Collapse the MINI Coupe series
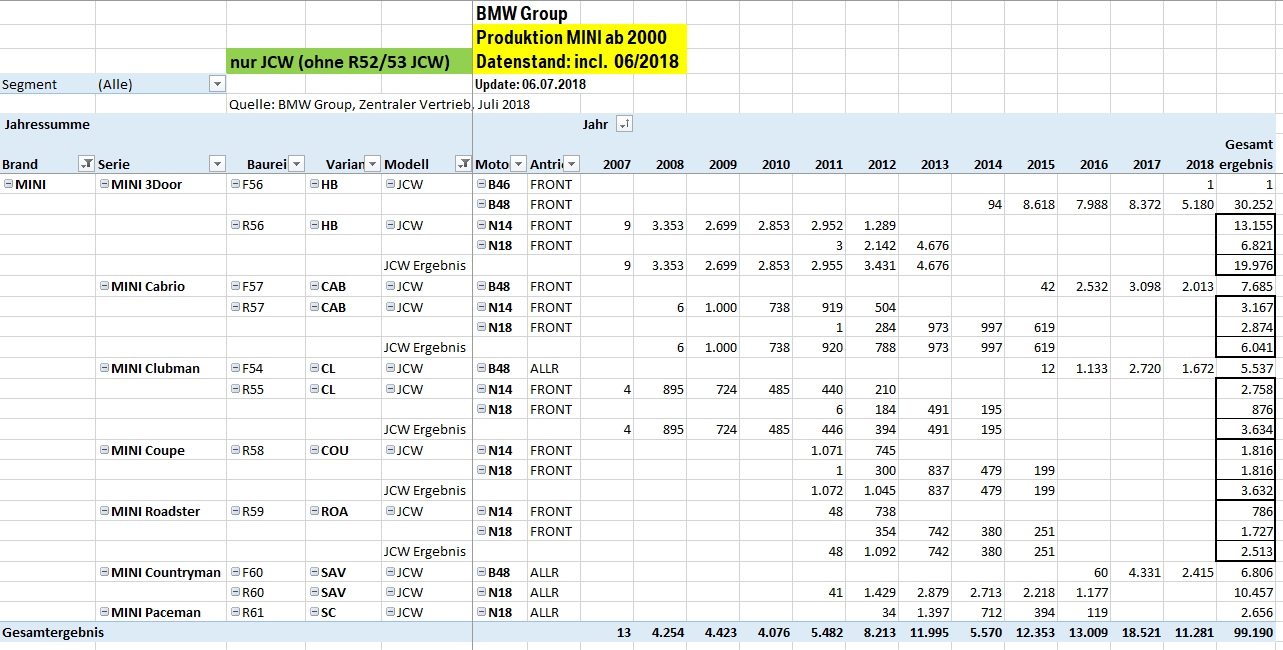This screenshot has width=1283, height=650. pos(105,450)
